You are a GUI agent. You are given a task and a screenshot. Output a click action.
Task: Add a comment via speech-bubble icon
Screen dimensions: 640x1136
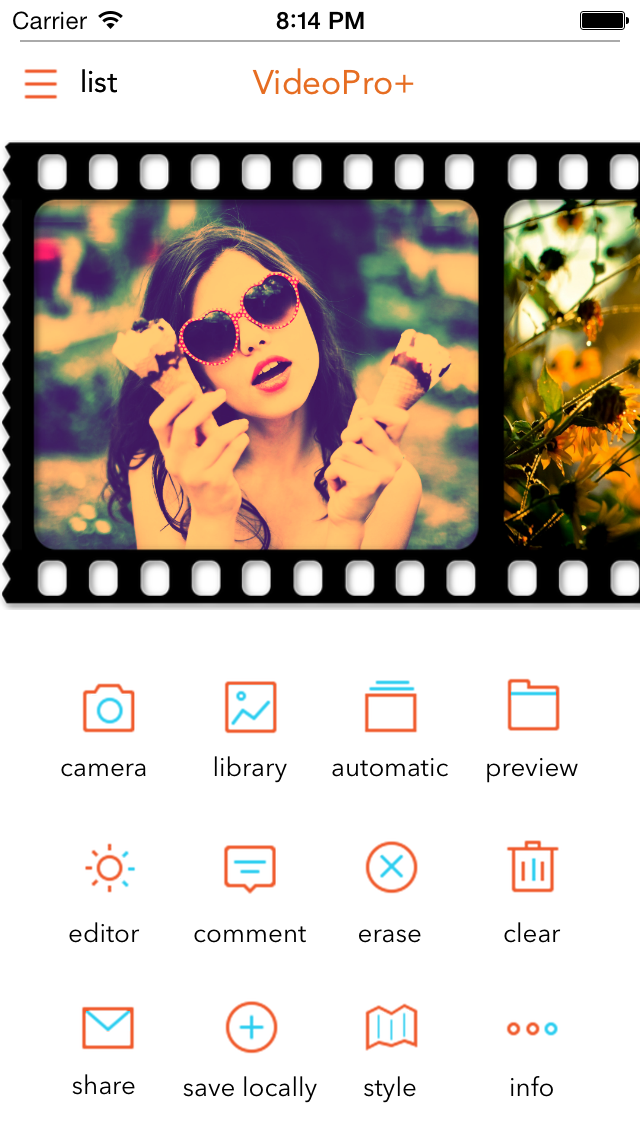pos(250,868)
